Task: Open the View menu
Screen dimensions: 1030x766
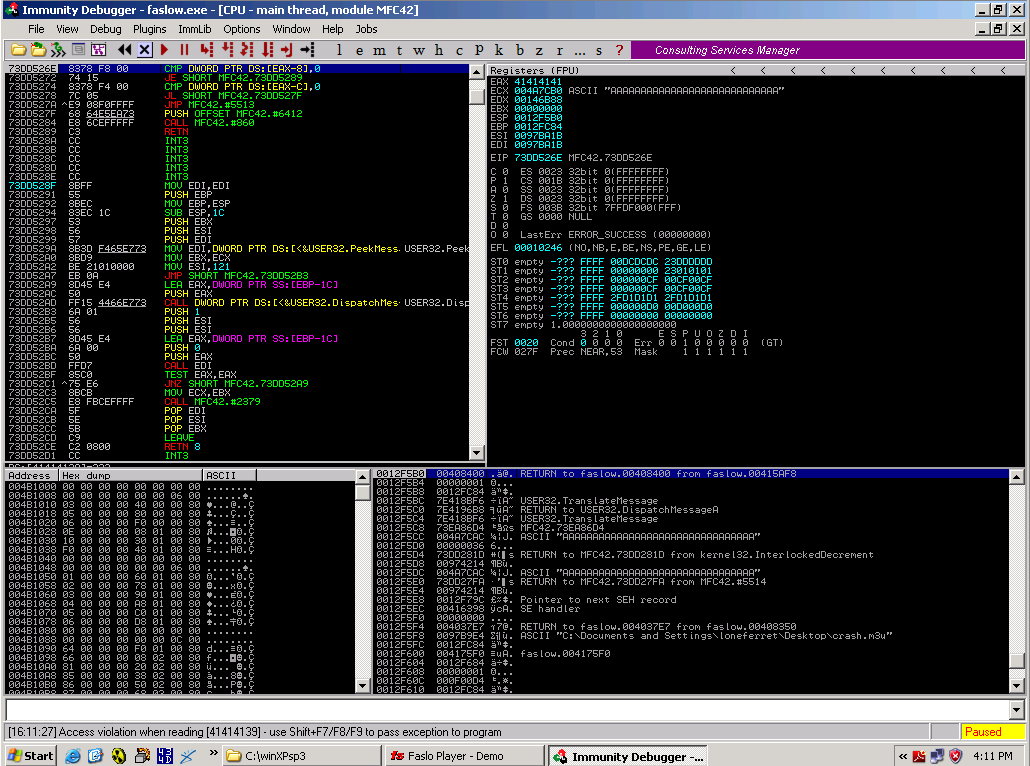Action: (x=67, y=29)
